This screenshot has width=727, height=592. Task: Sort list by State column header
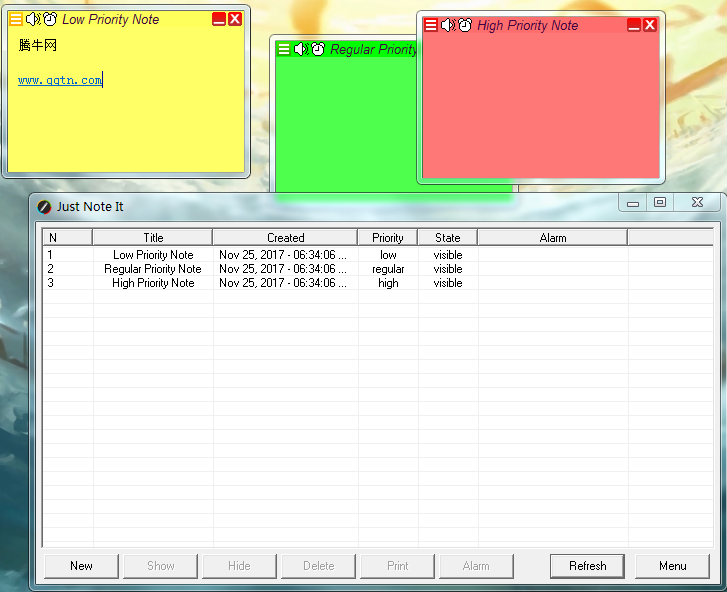pos(447,237)
